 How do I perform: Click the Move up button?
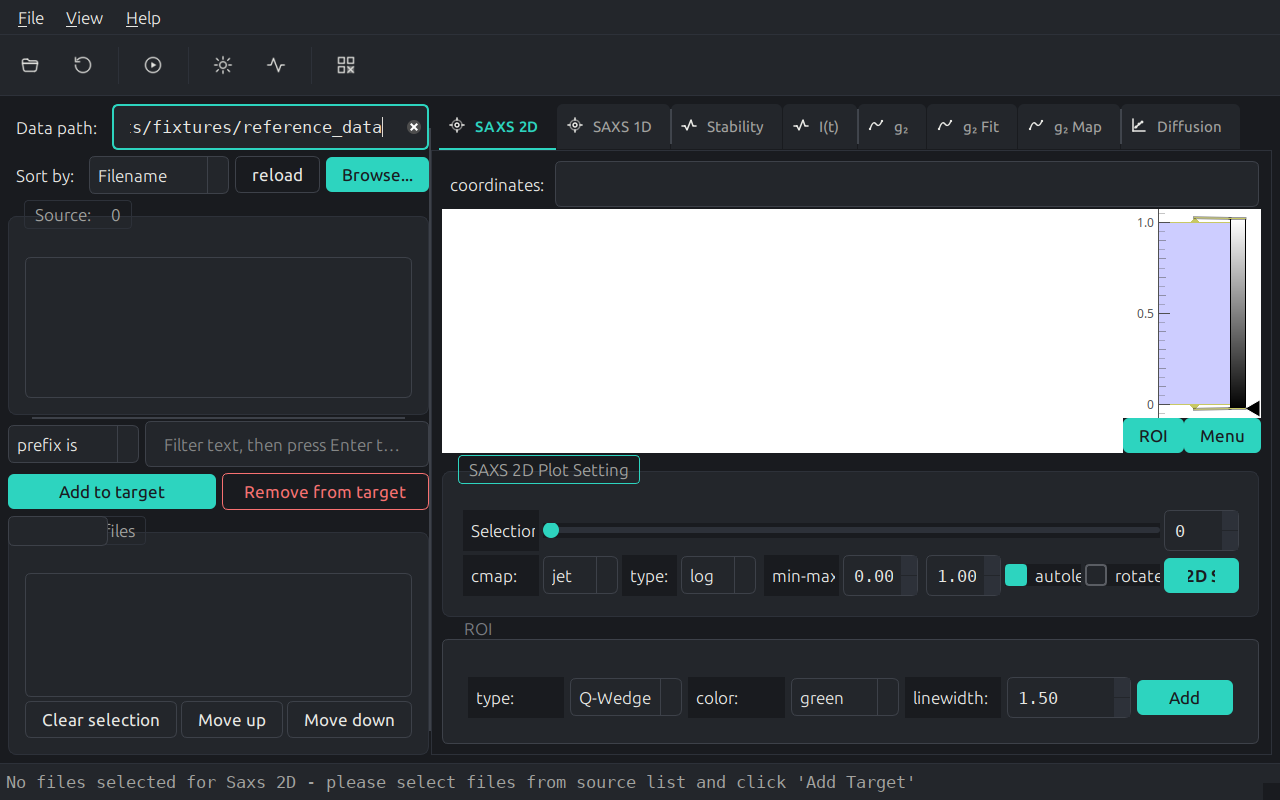[232, 720]
